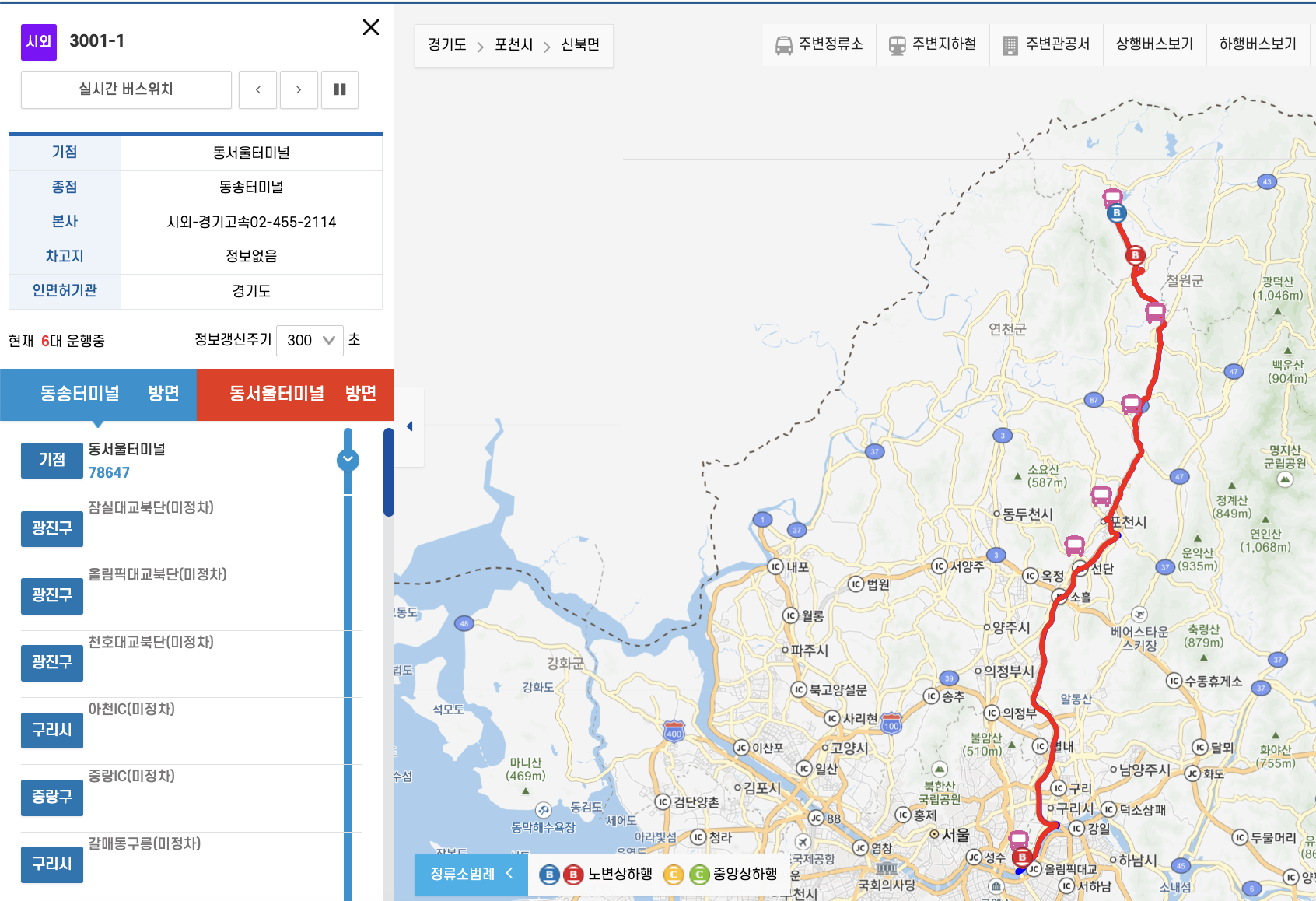Click the blue B legend icon
The height and width of the screenshot is (901, 1316).
coord(549,875)
